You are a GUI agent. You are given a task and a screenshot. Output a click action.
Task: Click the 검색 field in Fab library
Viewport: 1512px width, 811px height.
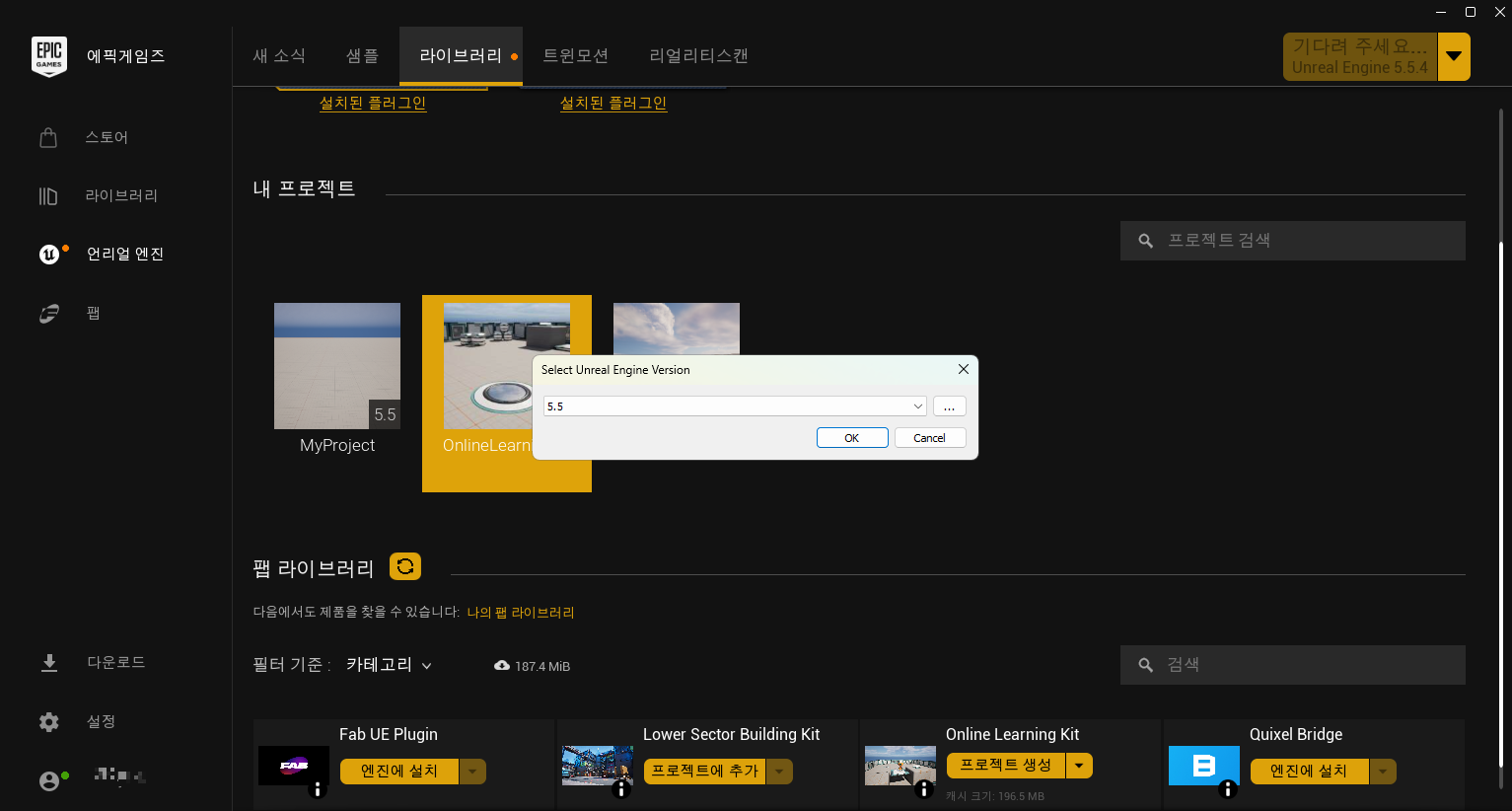click(1293, 665)
